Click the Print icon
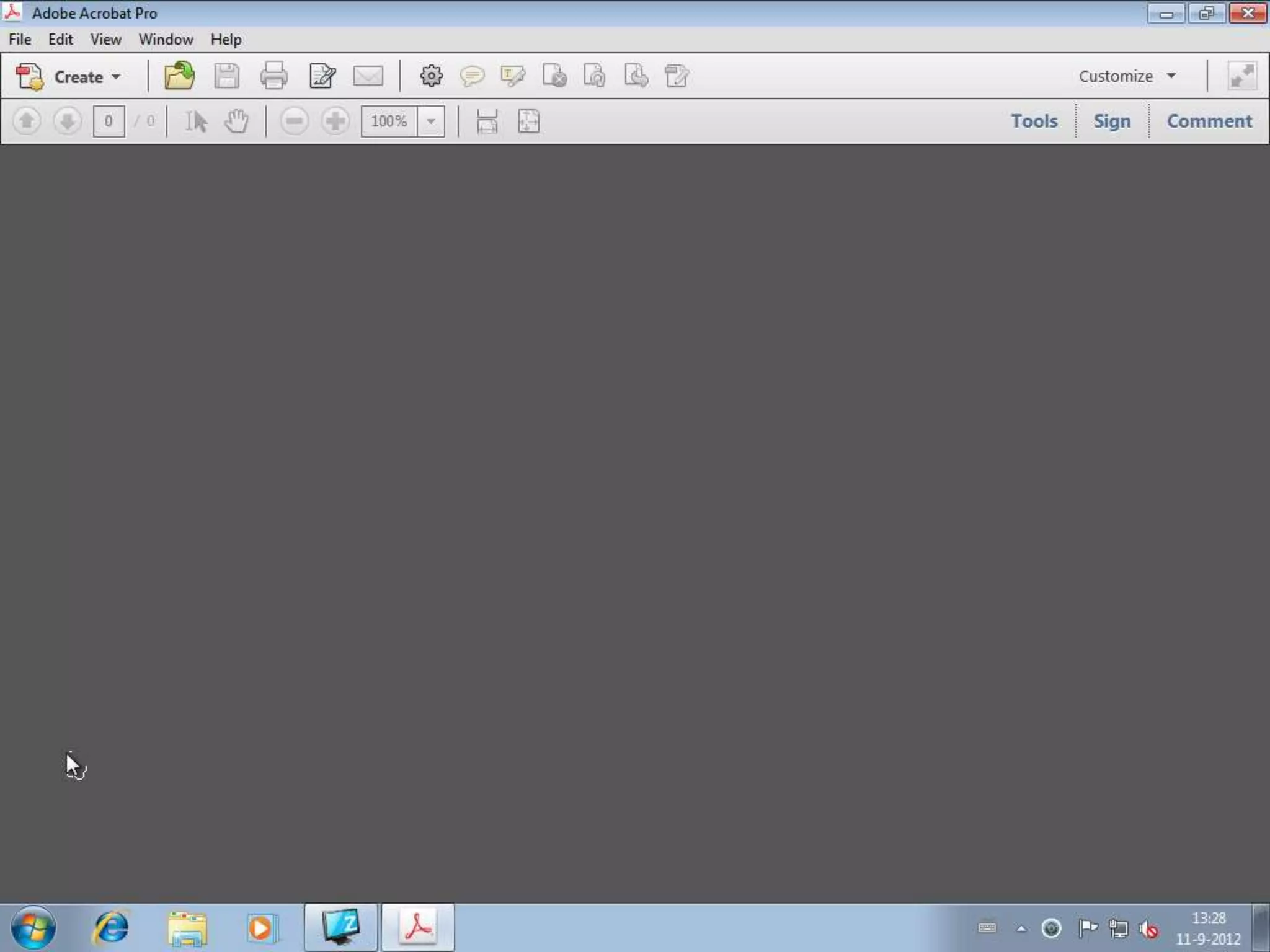The image size is (1270, 952). (273, 76)
